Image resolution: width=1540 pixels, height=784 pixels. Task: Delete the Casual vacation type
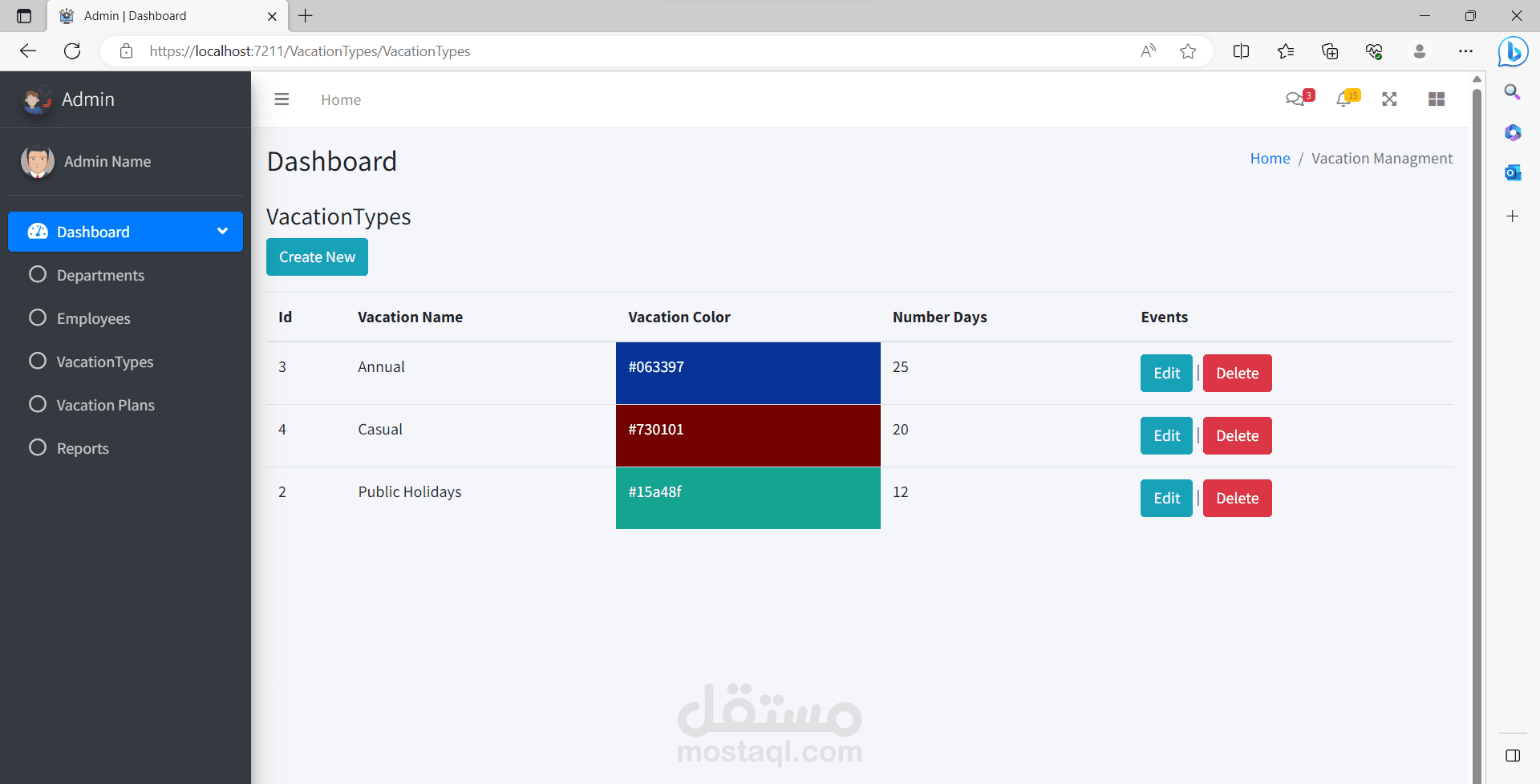coord(1237,435)
